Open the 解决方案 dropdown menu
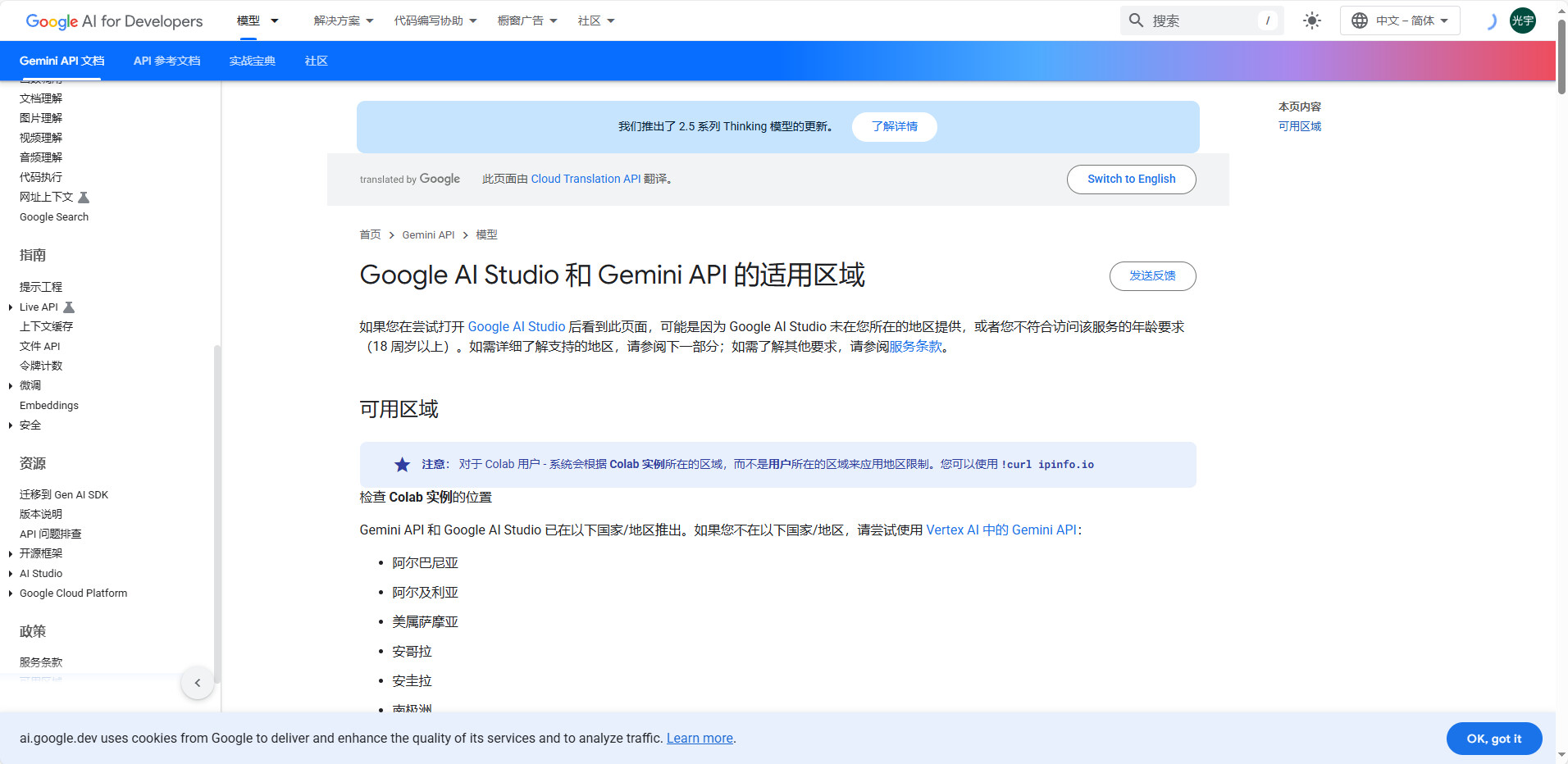 (343, 20)
